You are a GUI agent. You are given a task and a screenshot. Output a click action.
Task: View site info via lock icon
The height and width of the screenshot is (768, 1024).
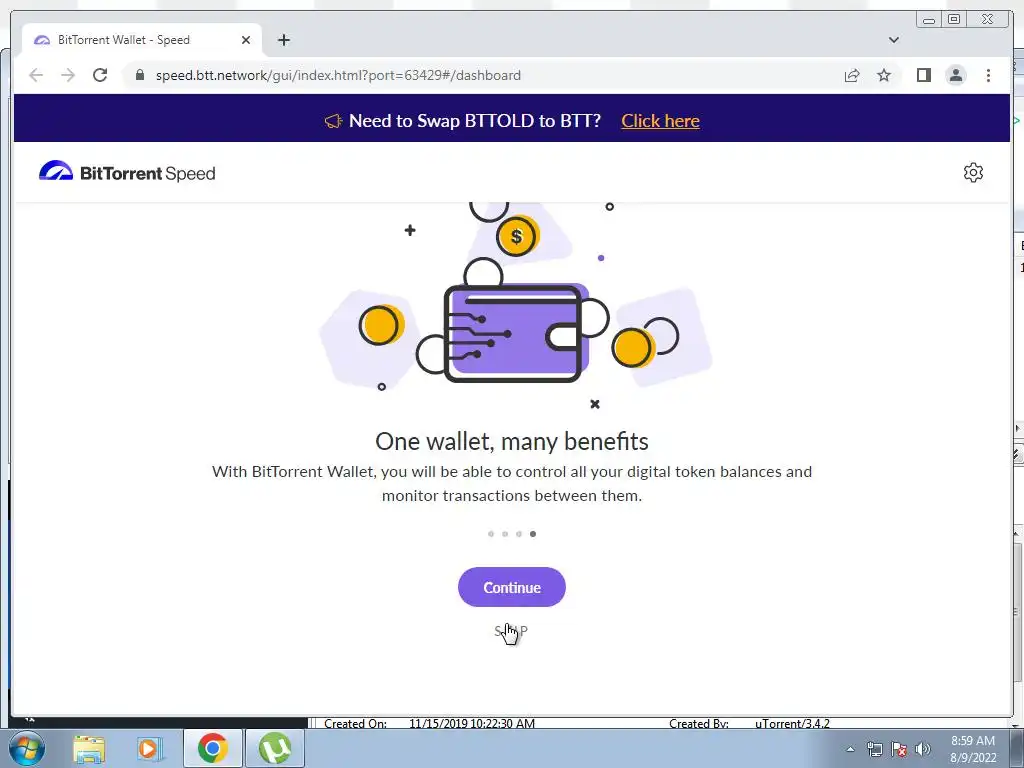pyautogui.click(x=139, y=75)
